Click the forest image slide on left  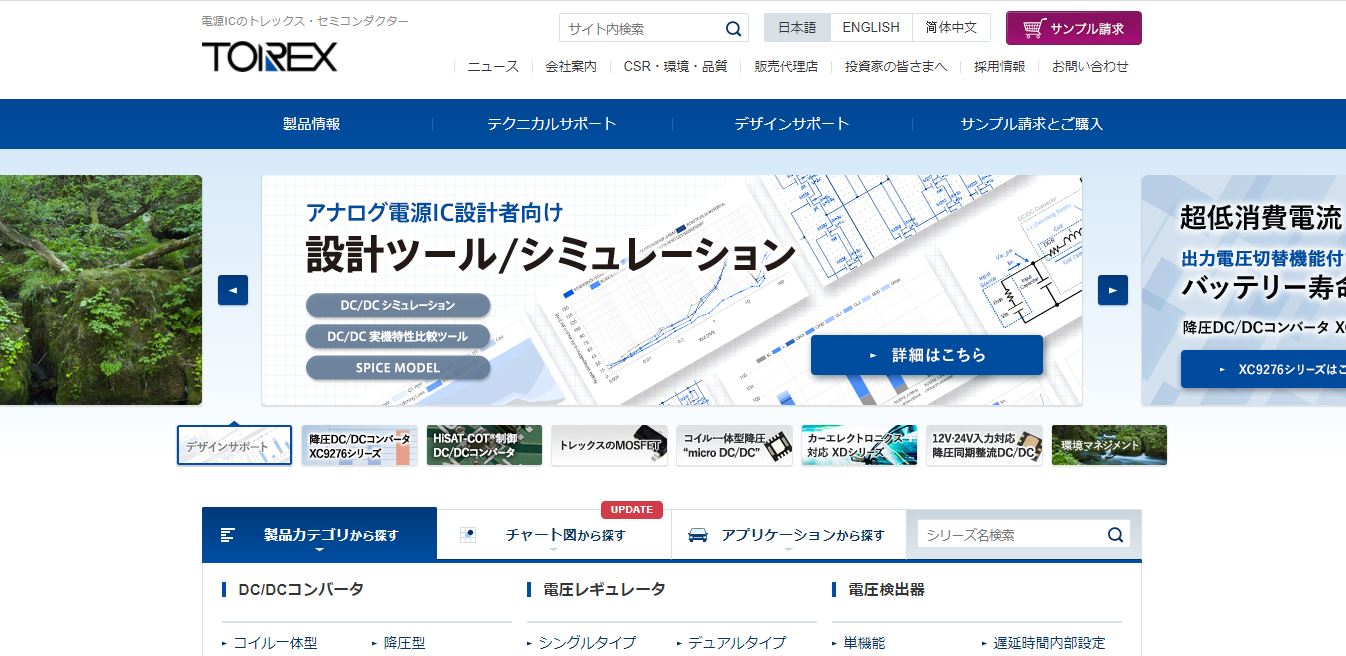click(x=101, y=290)
